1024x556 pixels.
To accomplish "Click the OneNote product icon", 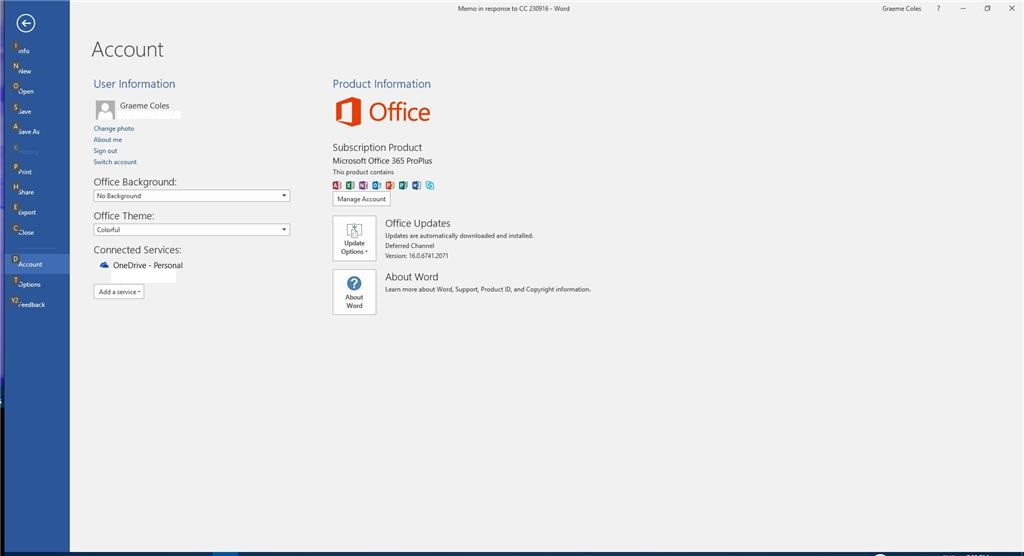I will pos(363,186).
